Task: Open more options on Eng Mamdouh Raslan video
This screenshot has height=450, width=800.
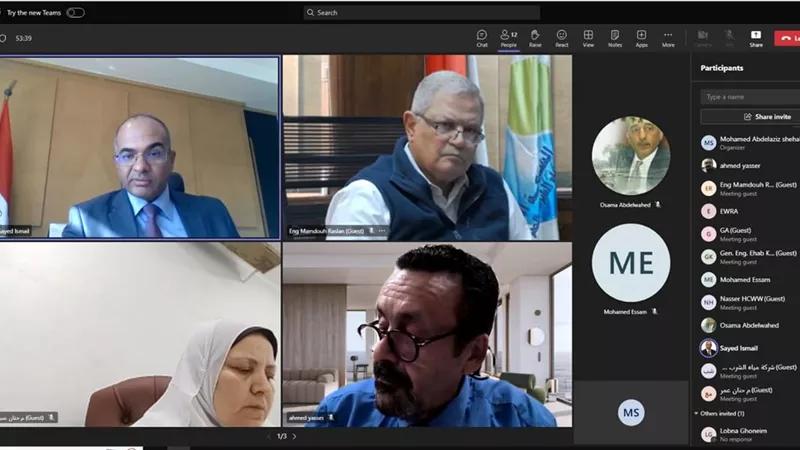Action: click(x=382, y=231)
